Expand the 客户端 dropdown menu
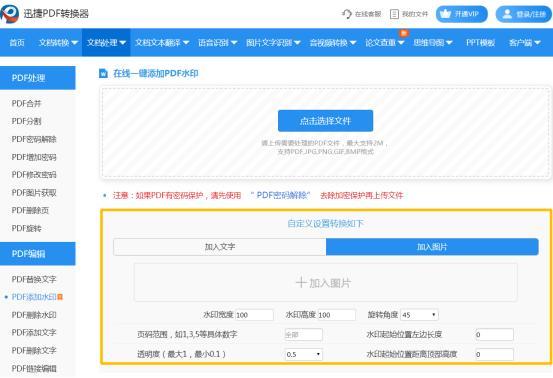This screenshot has height=378, width=553. [x=524, y=43]
